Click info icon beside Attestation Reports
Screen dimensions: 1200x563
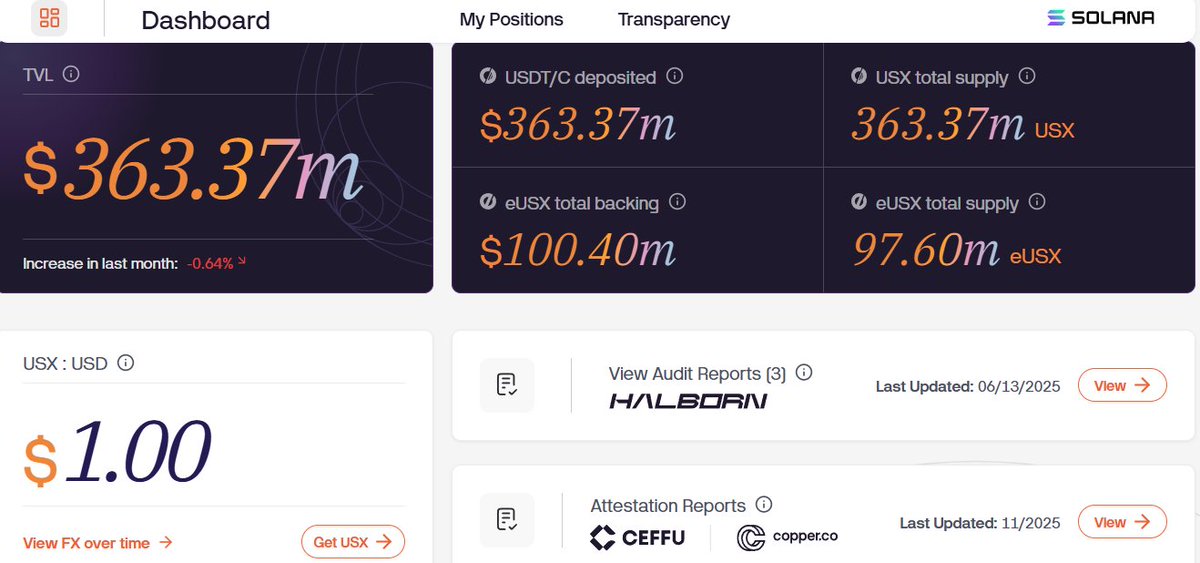(764, 505)
